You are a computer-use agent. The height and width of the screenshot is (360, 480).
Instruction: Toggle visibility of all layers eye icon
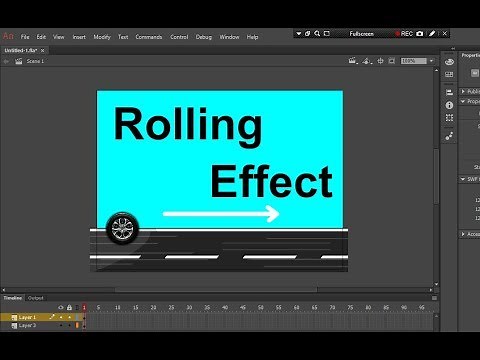[x=61, y=307]
